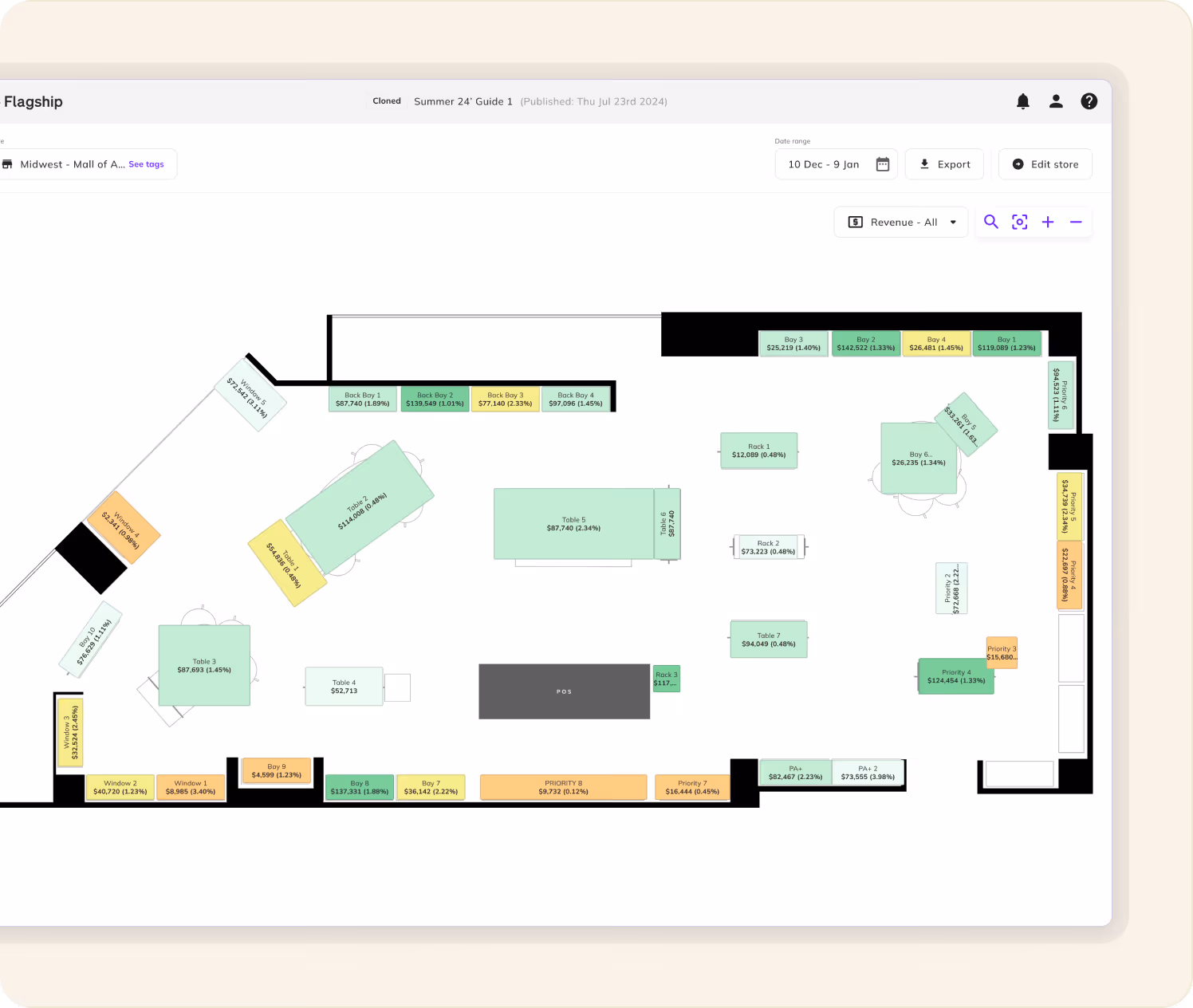This screenshot has height=1008, width=1193.
Task: Select the PA+ 2 fixture $73,555
Action: [868, 772]
